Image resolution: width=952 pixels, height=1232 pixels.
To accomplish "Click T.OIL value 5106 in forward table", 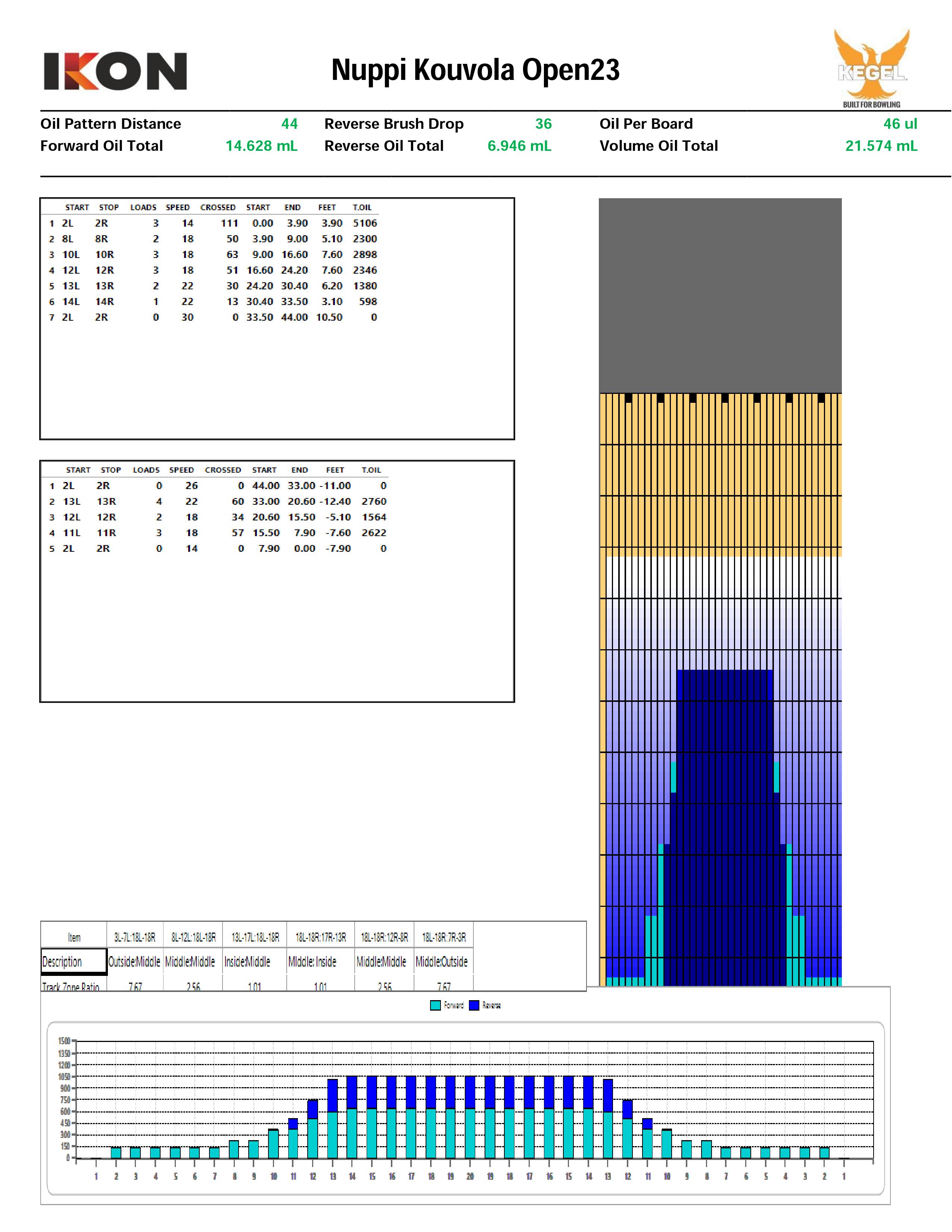I will click(365, 223).
